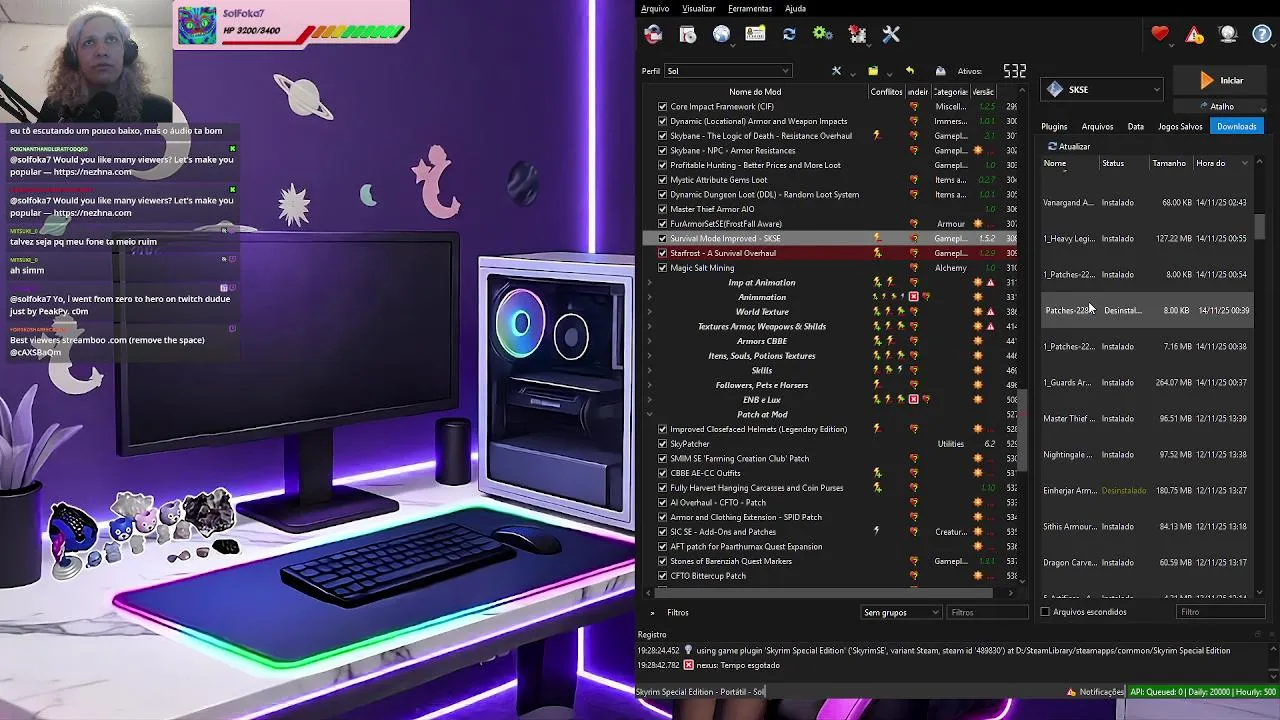
Task: Click the create backup icon beside Ativos
Action: (941, 71)
